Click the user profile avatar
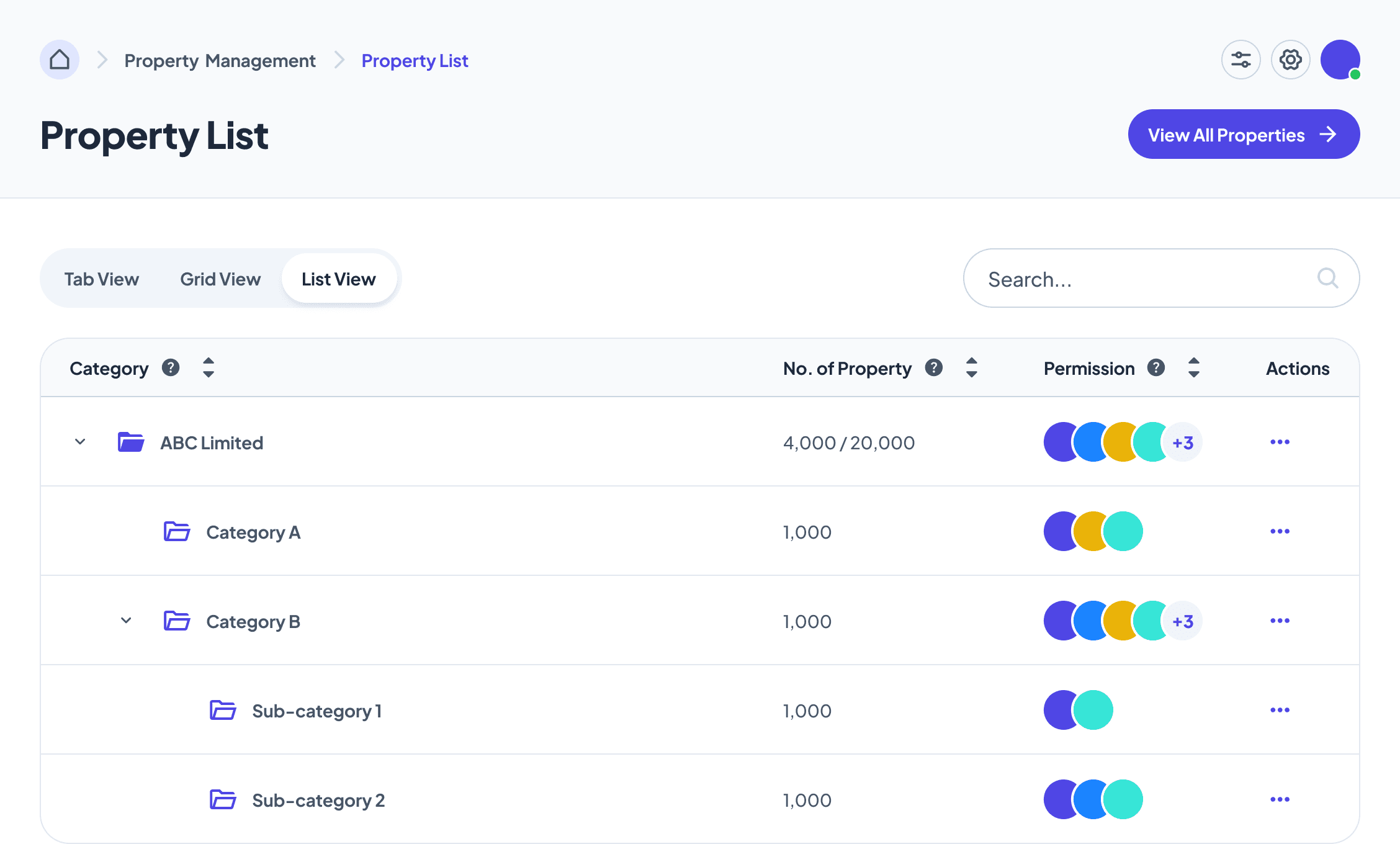This screenshot has width=1400, height=844. point(1340,60)
